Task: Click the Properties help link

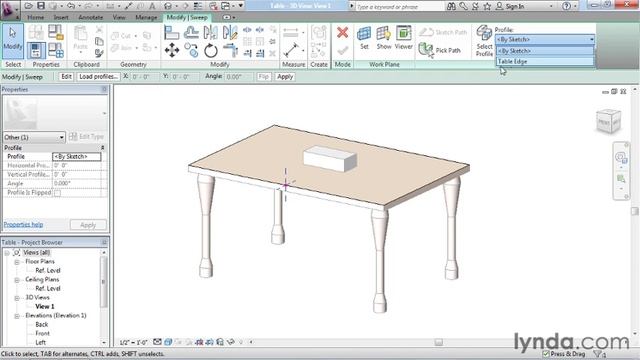Action: [x=23, y=224]
